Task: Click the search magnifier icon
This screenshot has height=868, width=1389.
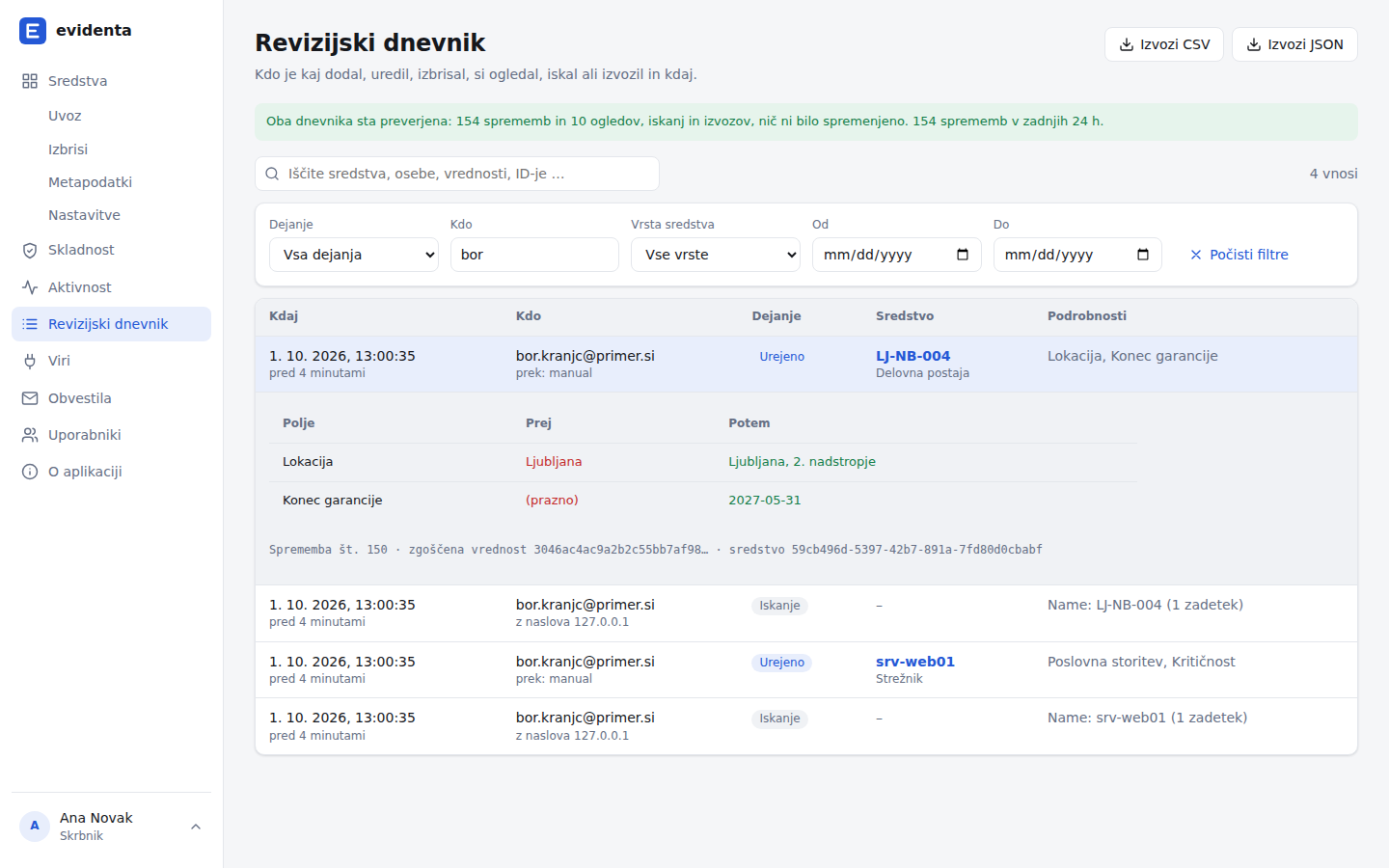Action: pyautogui.click(x=272, y=174)
